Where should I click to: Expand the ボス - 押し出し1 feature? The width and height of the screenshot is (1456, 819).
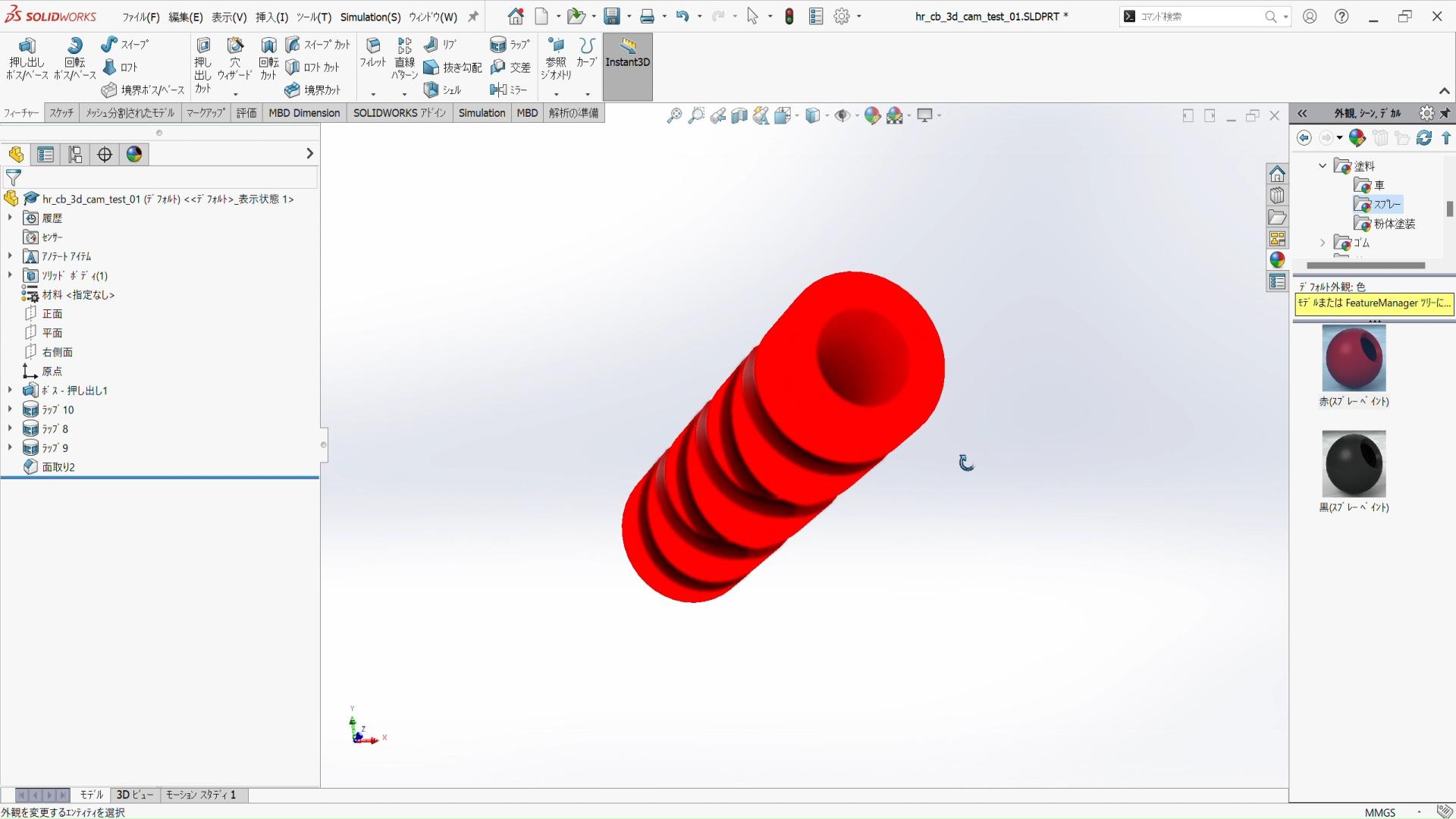[10, 390]
